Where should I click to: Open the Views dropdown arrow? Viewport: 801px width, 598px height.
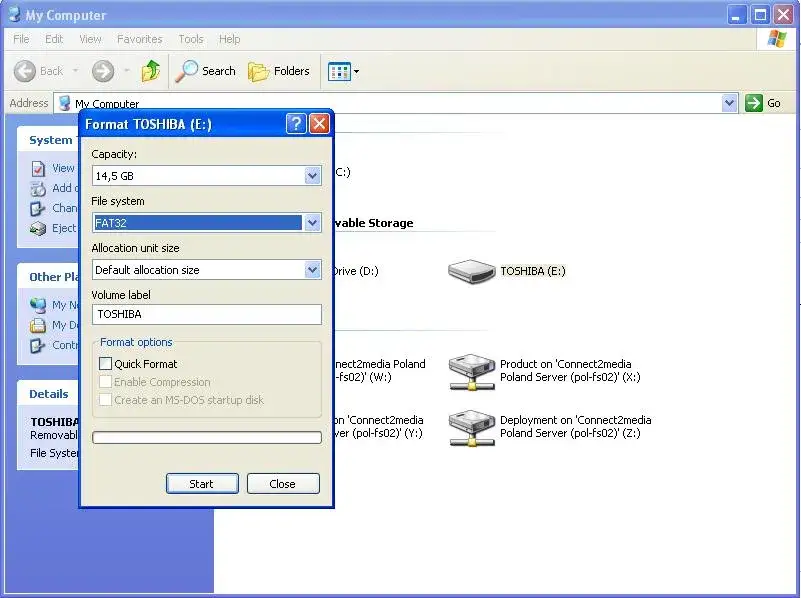[x=357, y=71]
